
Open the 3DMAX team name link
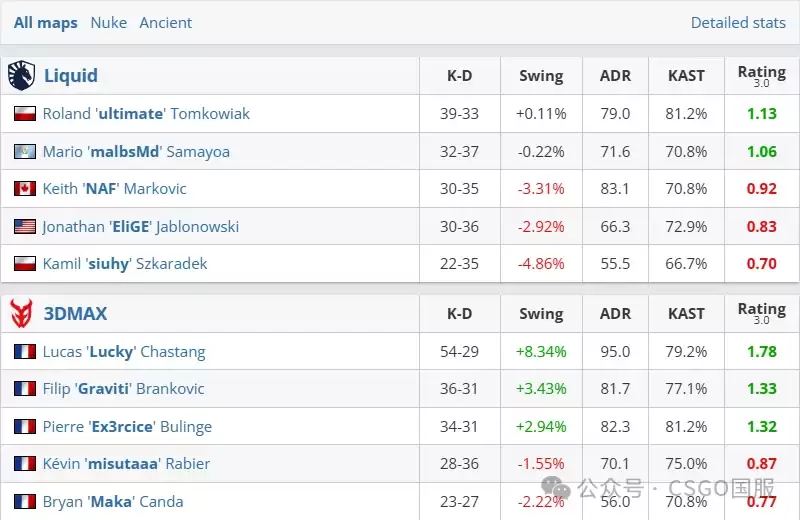coord(76,313)
